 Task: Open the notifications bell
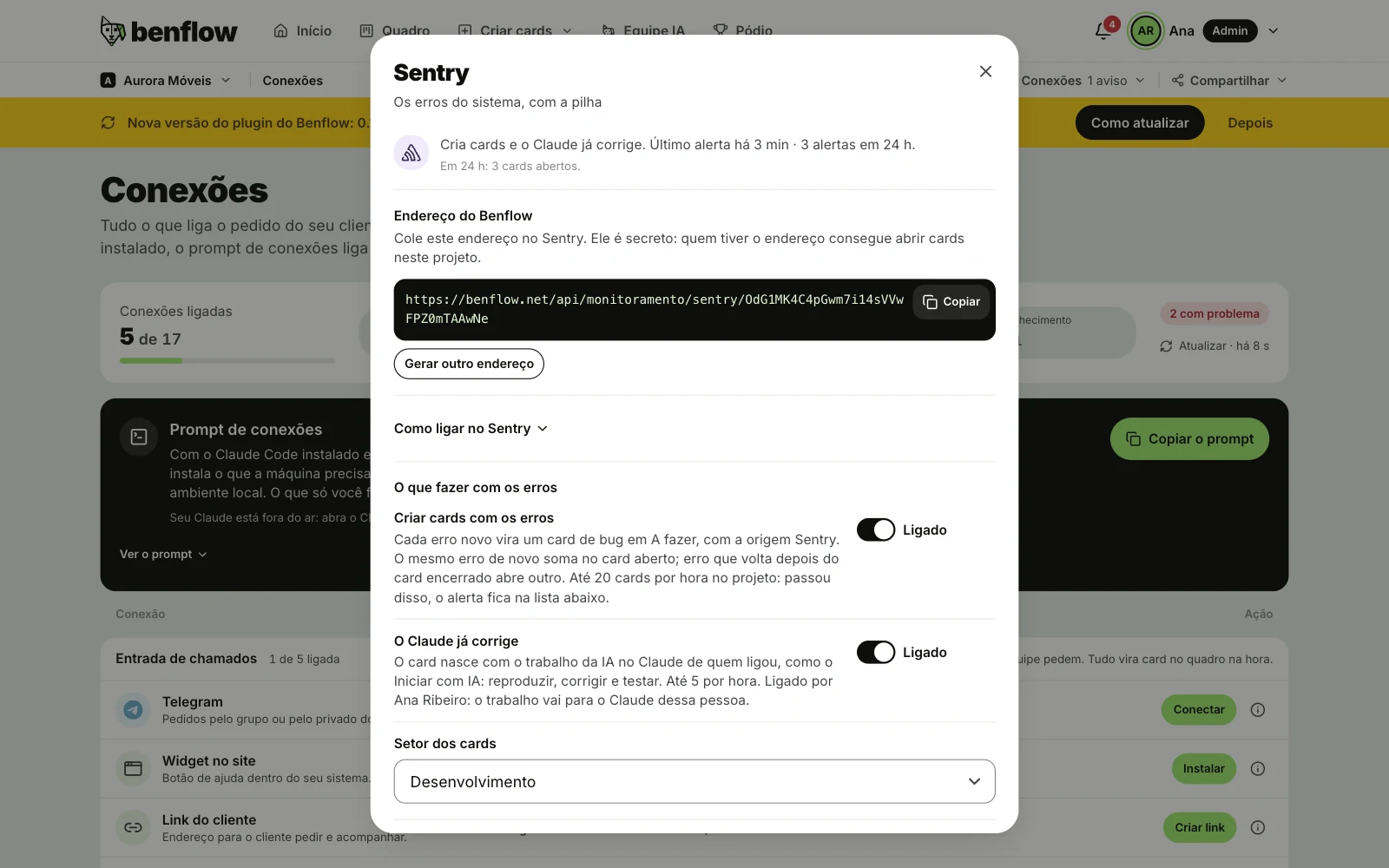click(1103, 30)
